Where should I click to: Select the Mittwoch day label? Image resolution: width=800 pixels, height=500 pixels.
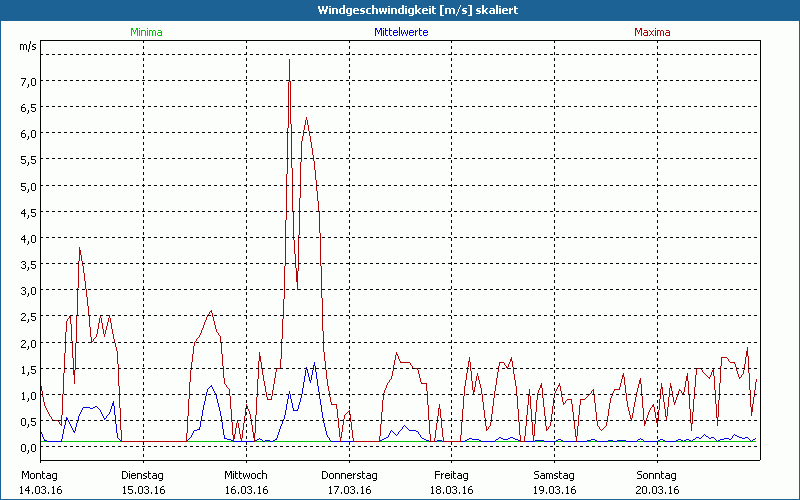247,475
